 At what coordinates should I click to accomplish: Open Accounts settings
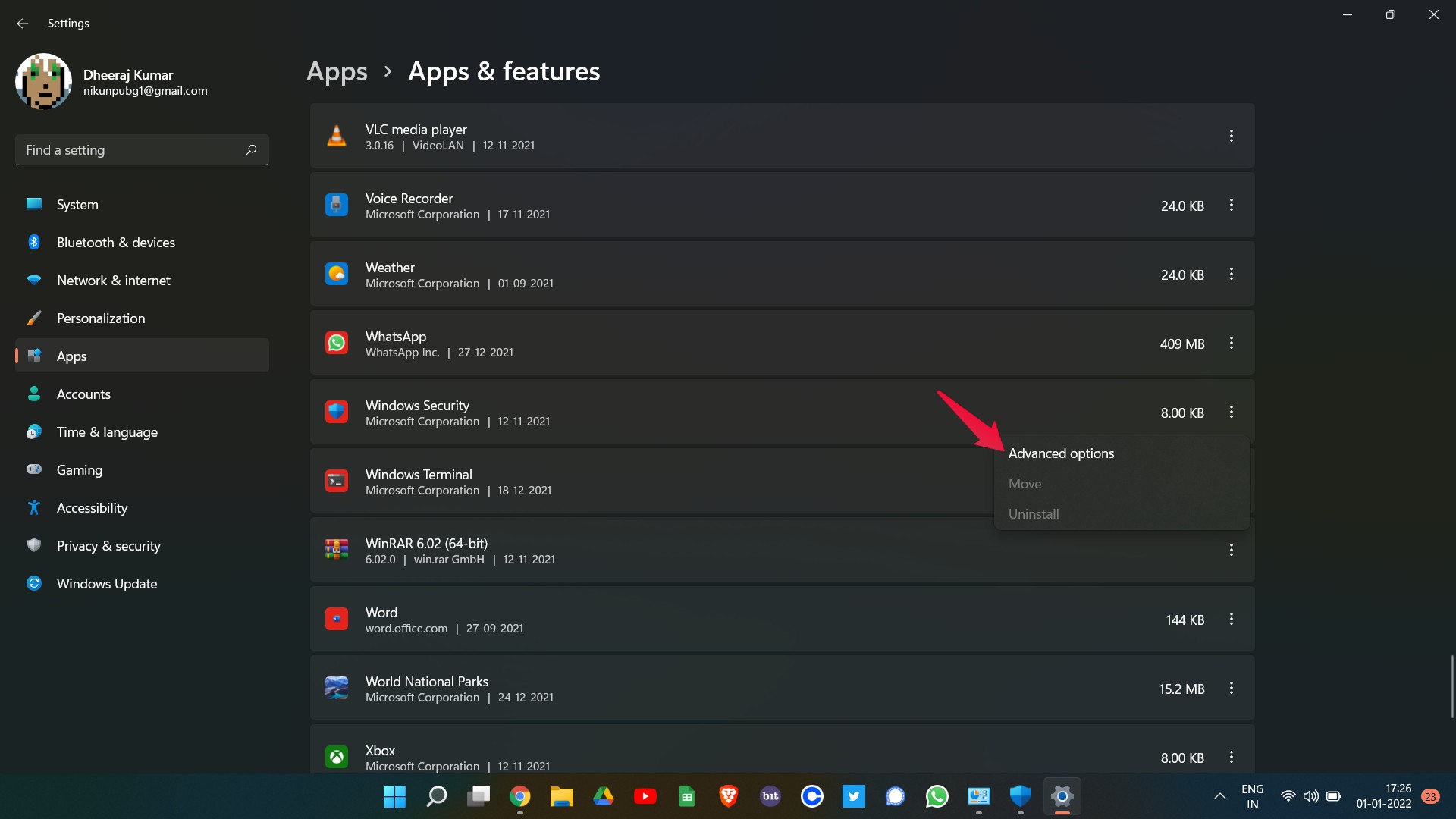142,394
